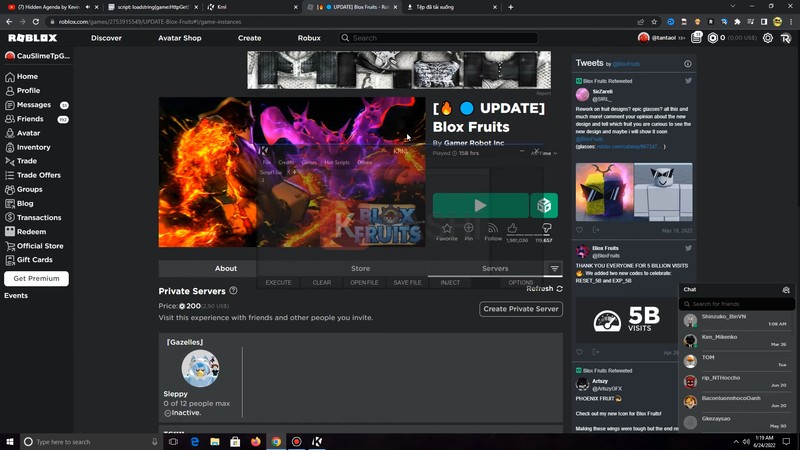Toggle Follow for Blox Fruits
Image resolution: width=800 pixels, height=450 pixels.
point(493,230)
